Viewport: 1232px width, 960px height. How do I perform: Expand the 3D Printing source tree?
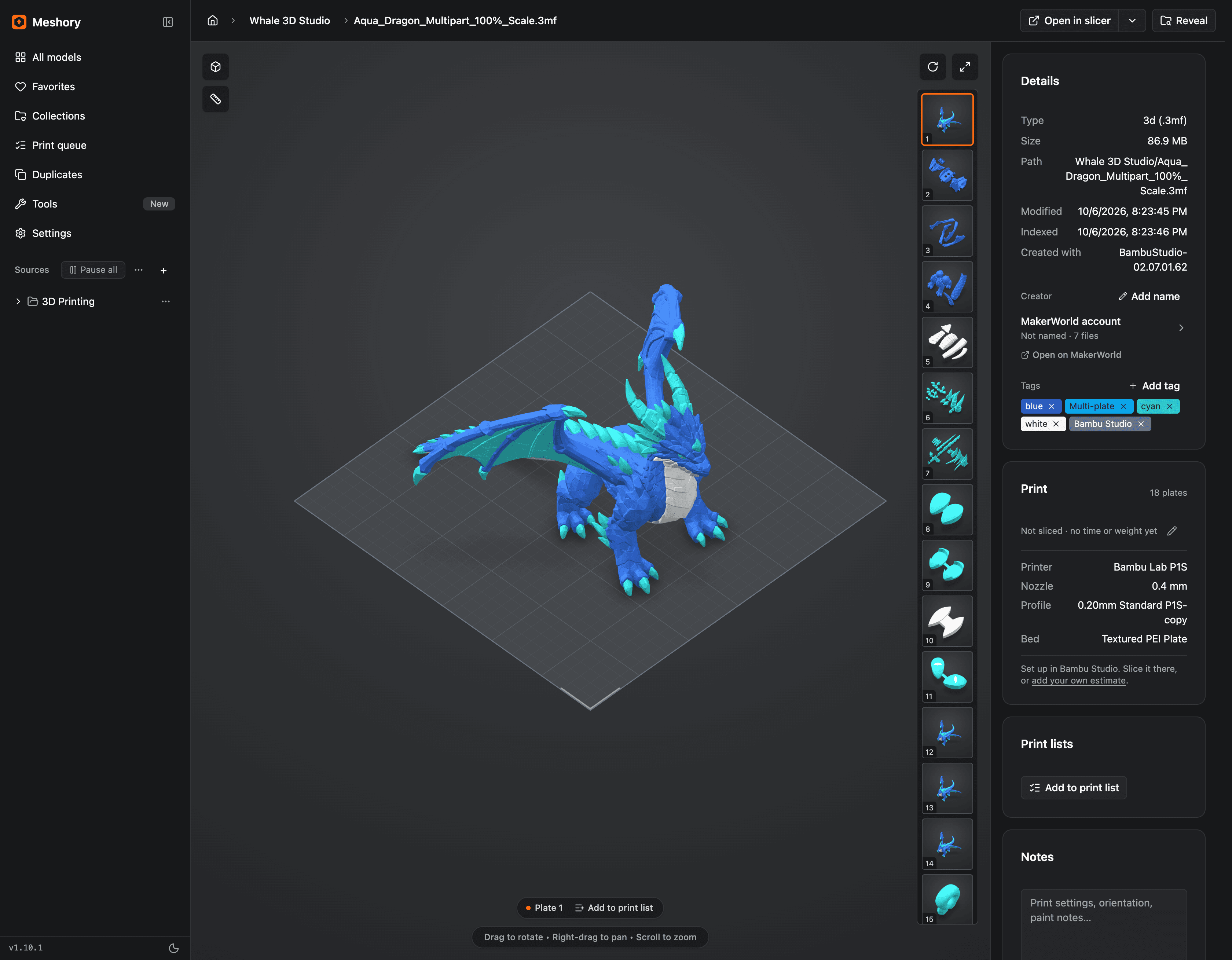point(18,301)
